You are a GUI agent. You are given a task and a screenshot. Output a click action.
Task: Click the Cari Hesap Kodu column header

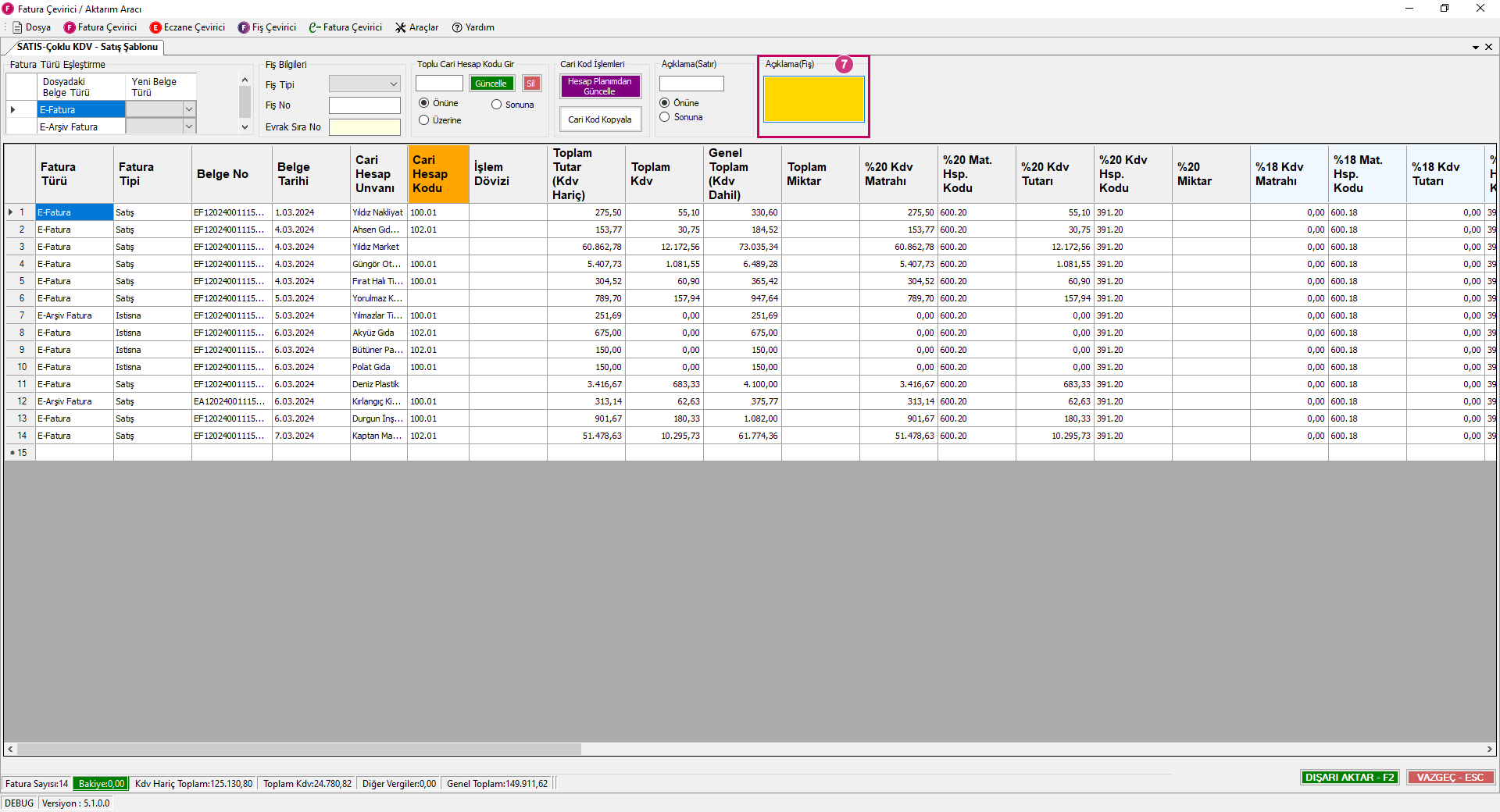pyautogui.click(x=437, y=173)
